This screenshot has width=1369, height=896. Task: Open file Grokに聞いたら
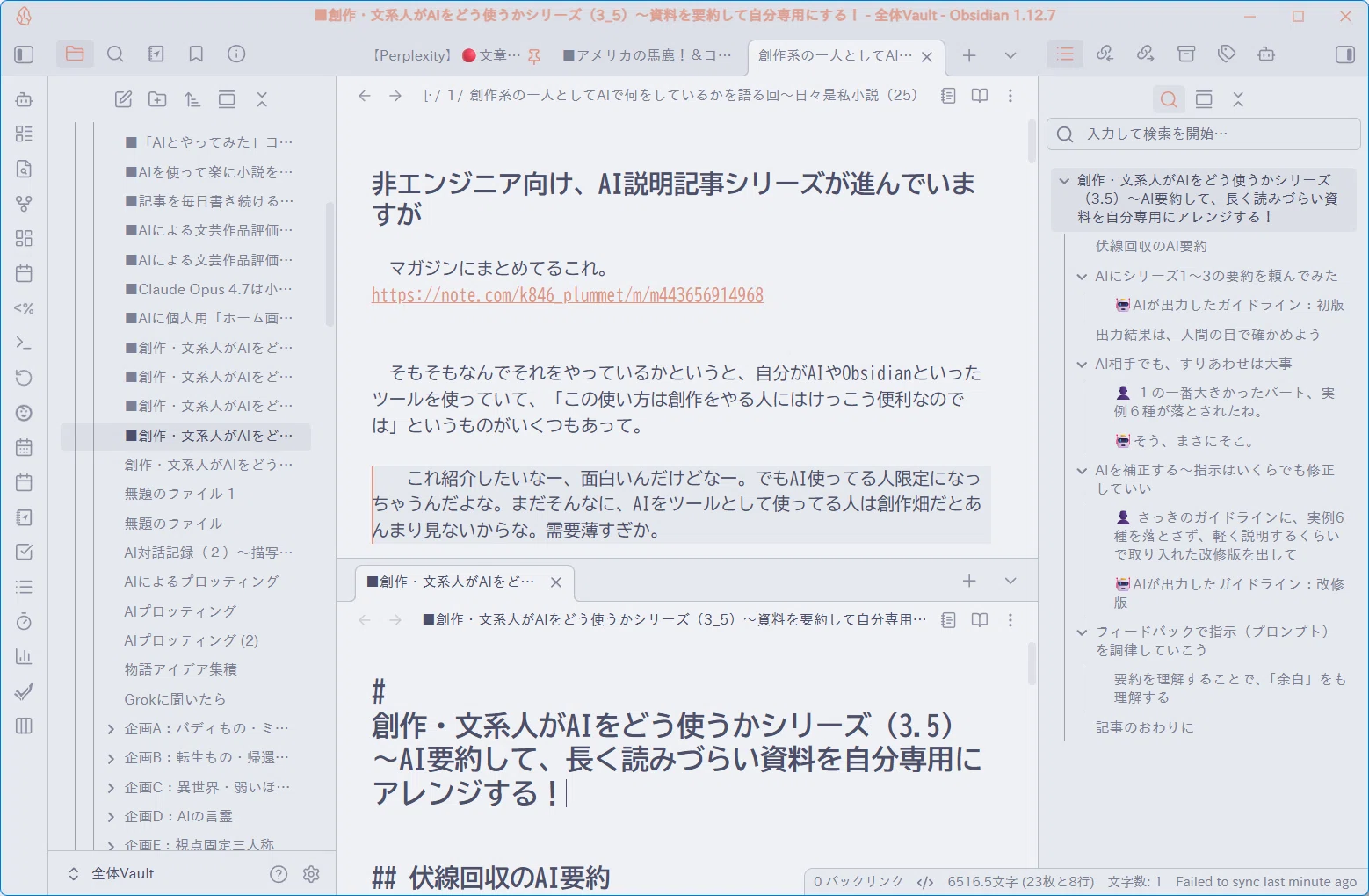pos(176,699)
